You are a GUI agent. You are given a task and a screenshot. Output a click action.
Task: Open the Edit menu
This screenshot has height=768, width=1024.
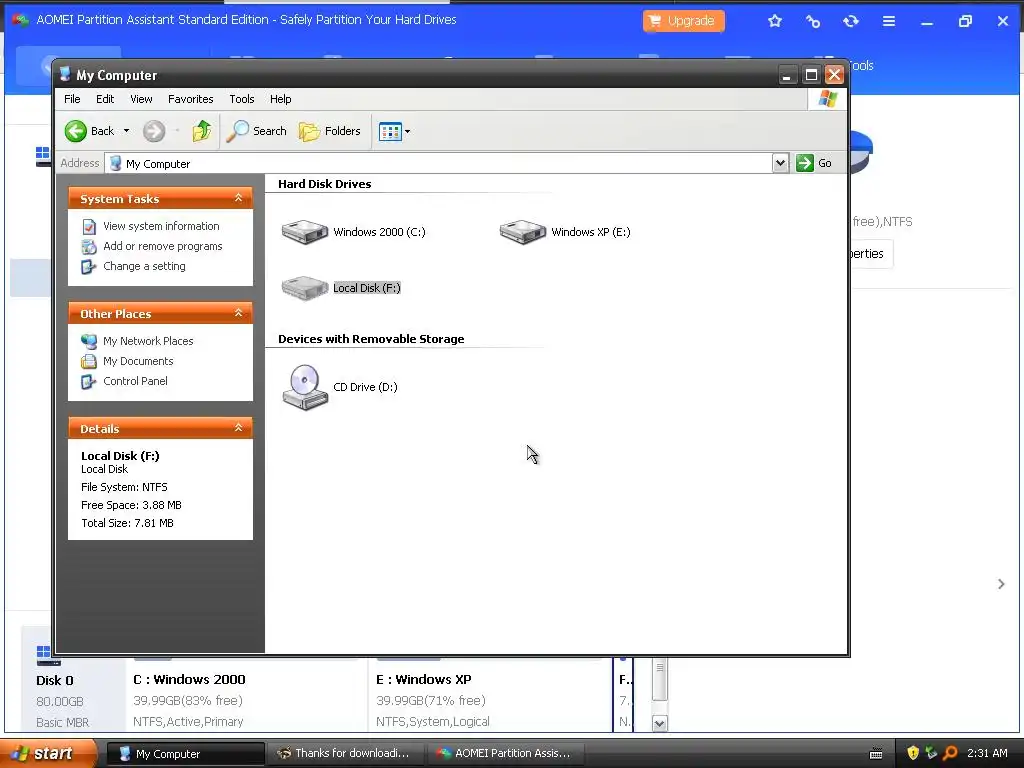(x=104, y=99)
